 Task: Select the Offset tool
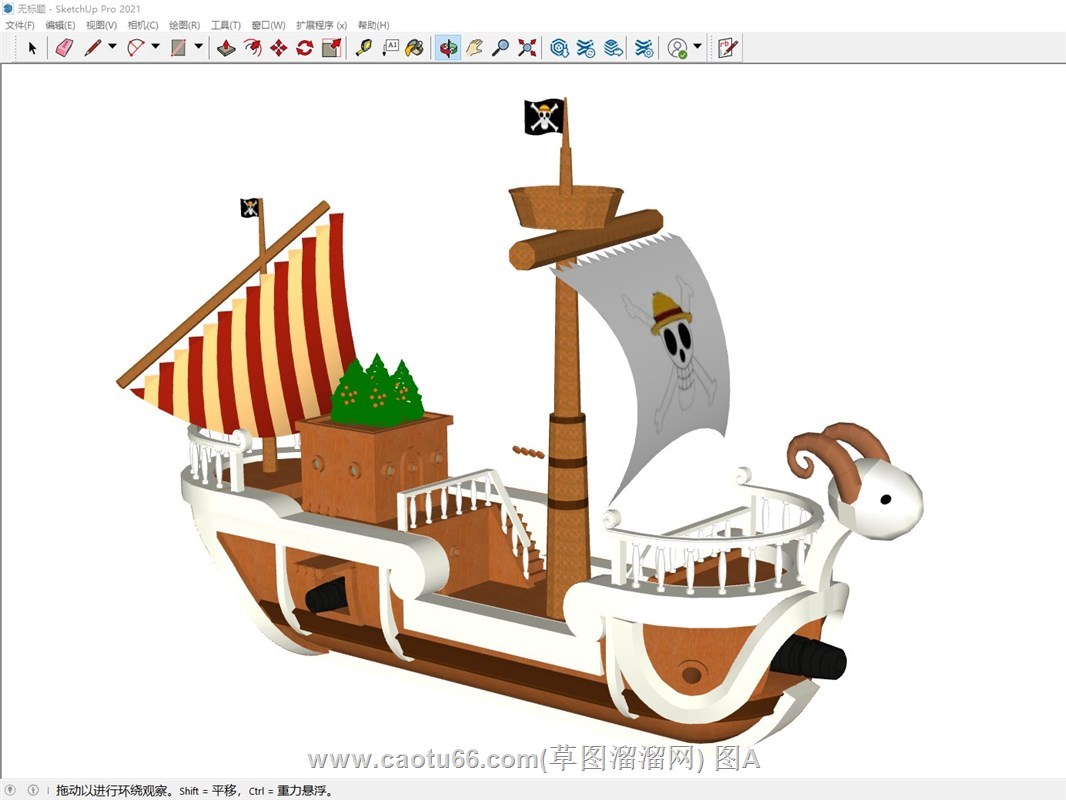click(x=253, y=48)
